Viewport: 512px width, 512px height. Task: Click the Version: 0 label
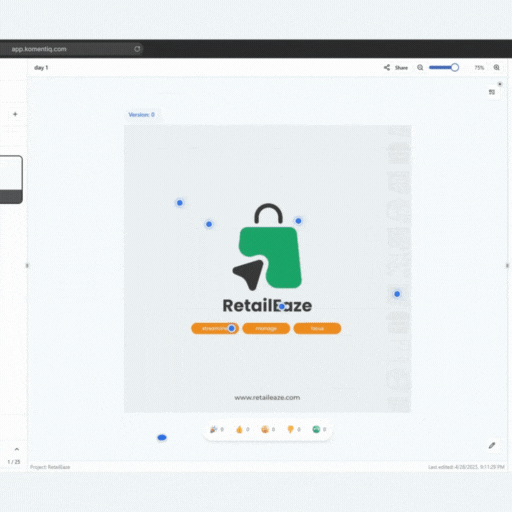click(142, 115)
